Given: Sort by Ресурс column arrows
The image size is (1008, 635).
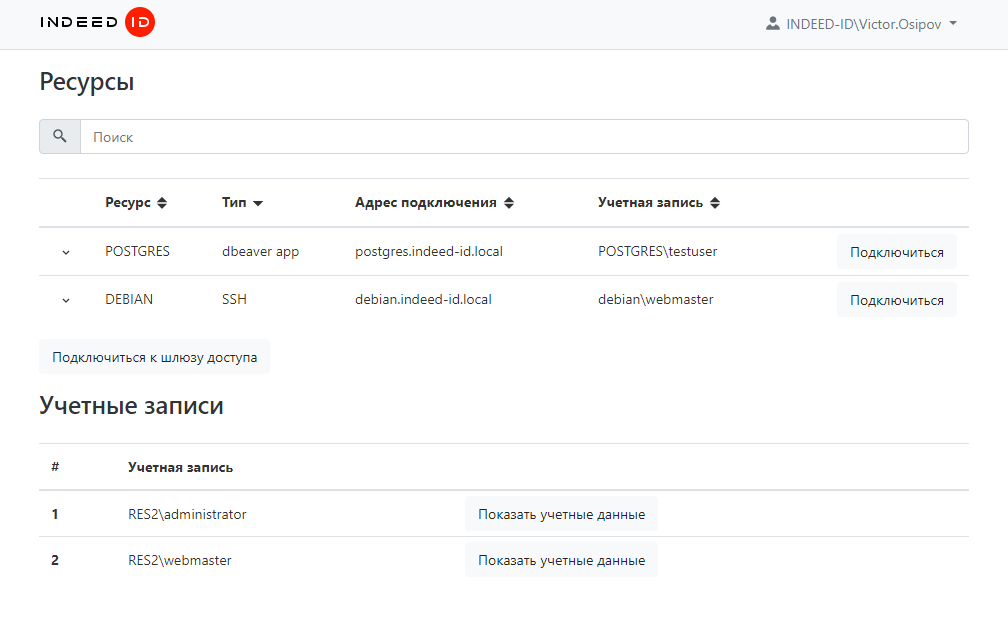Looking at the screenshot, I should click(x=162, y=203).
